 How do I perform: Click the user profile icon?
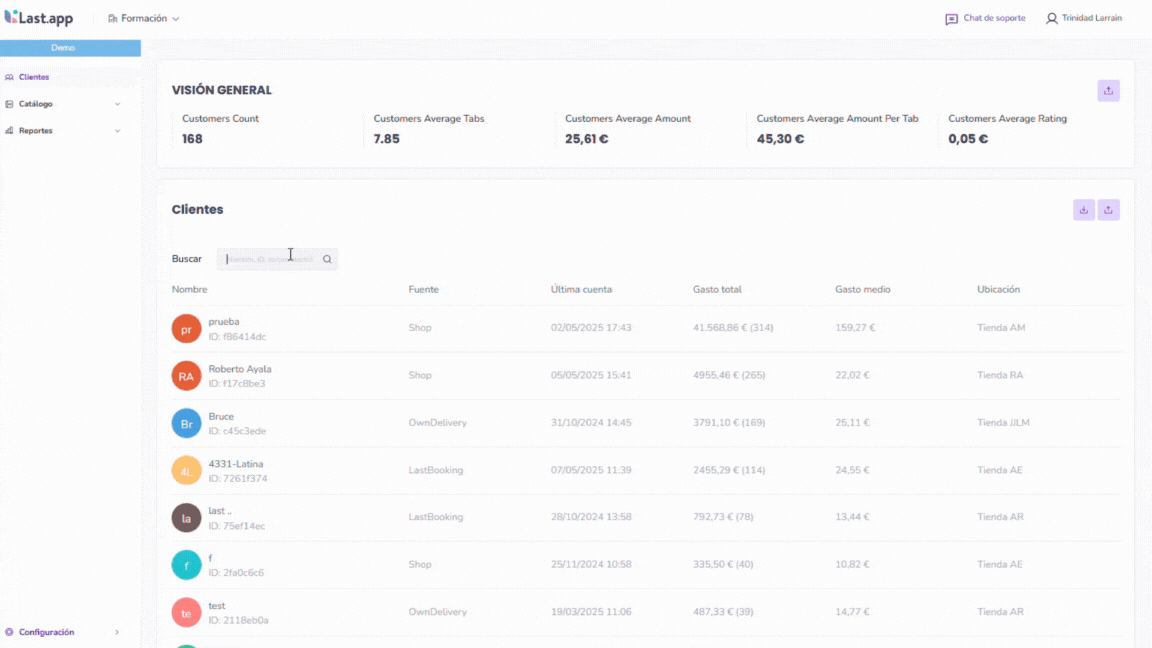tap(1051, 19)
